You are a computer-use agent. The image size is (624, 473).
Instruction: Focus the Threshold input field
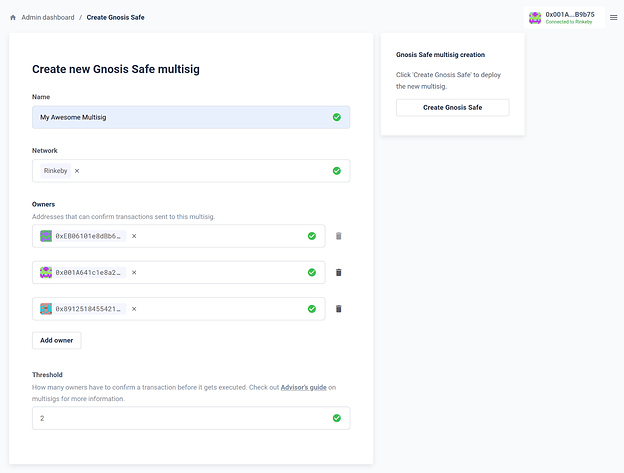point(180,418)
